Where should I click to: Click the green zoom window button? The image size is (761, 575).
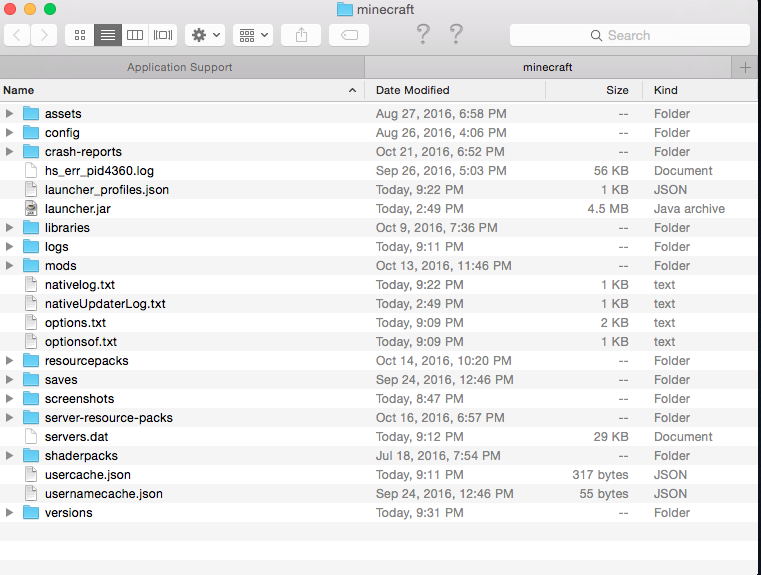pyautogui.click(x=50, y=9)
